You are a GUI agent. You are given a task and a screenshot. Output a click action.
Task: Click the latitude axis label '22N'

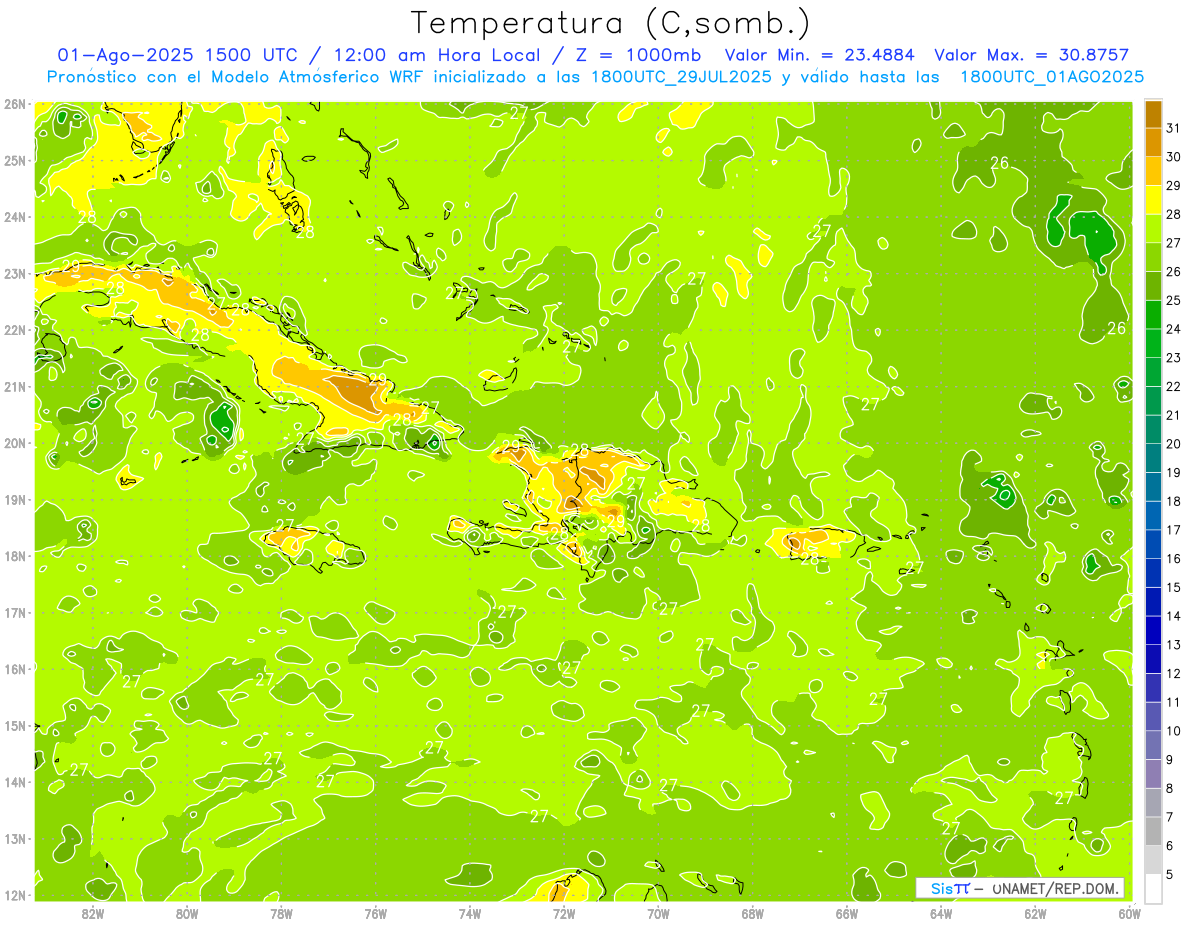pyautogui.click(x=15, y=330)
